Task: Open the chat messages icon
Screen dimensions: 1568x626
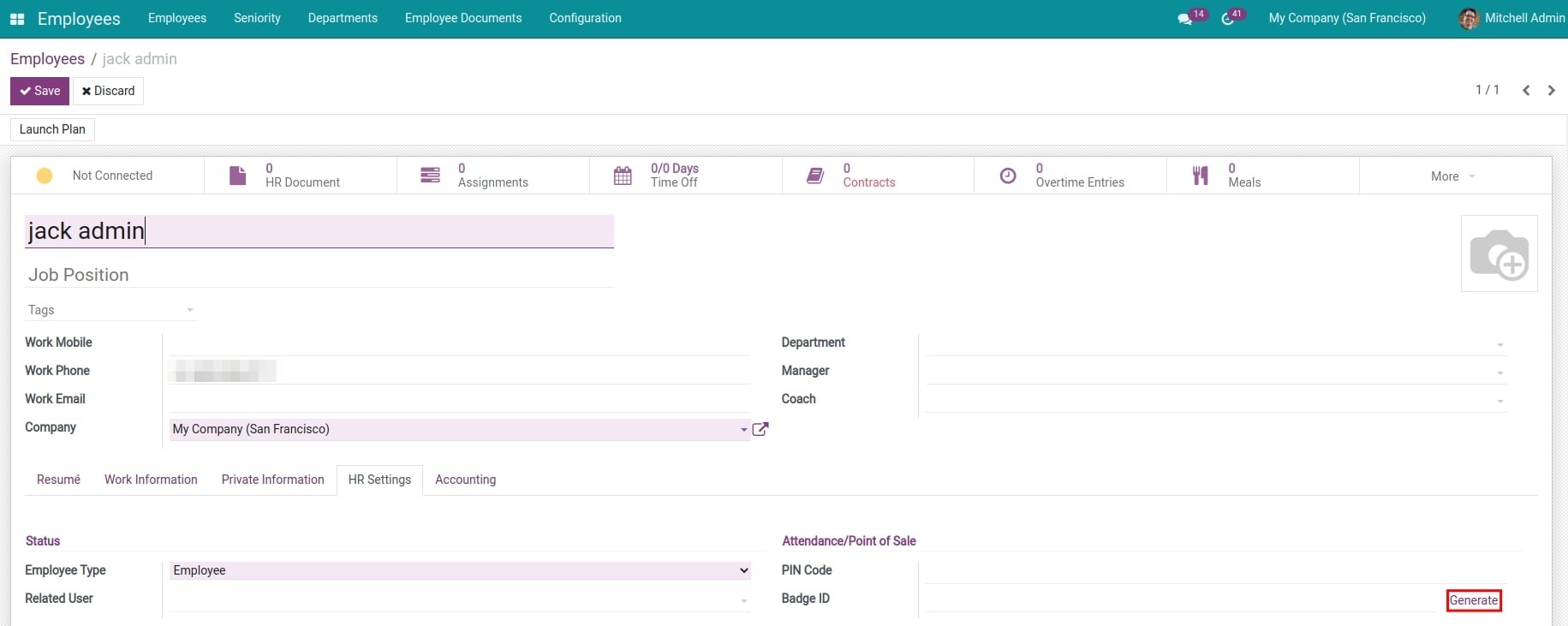Action: click(x=1184, y=19)
